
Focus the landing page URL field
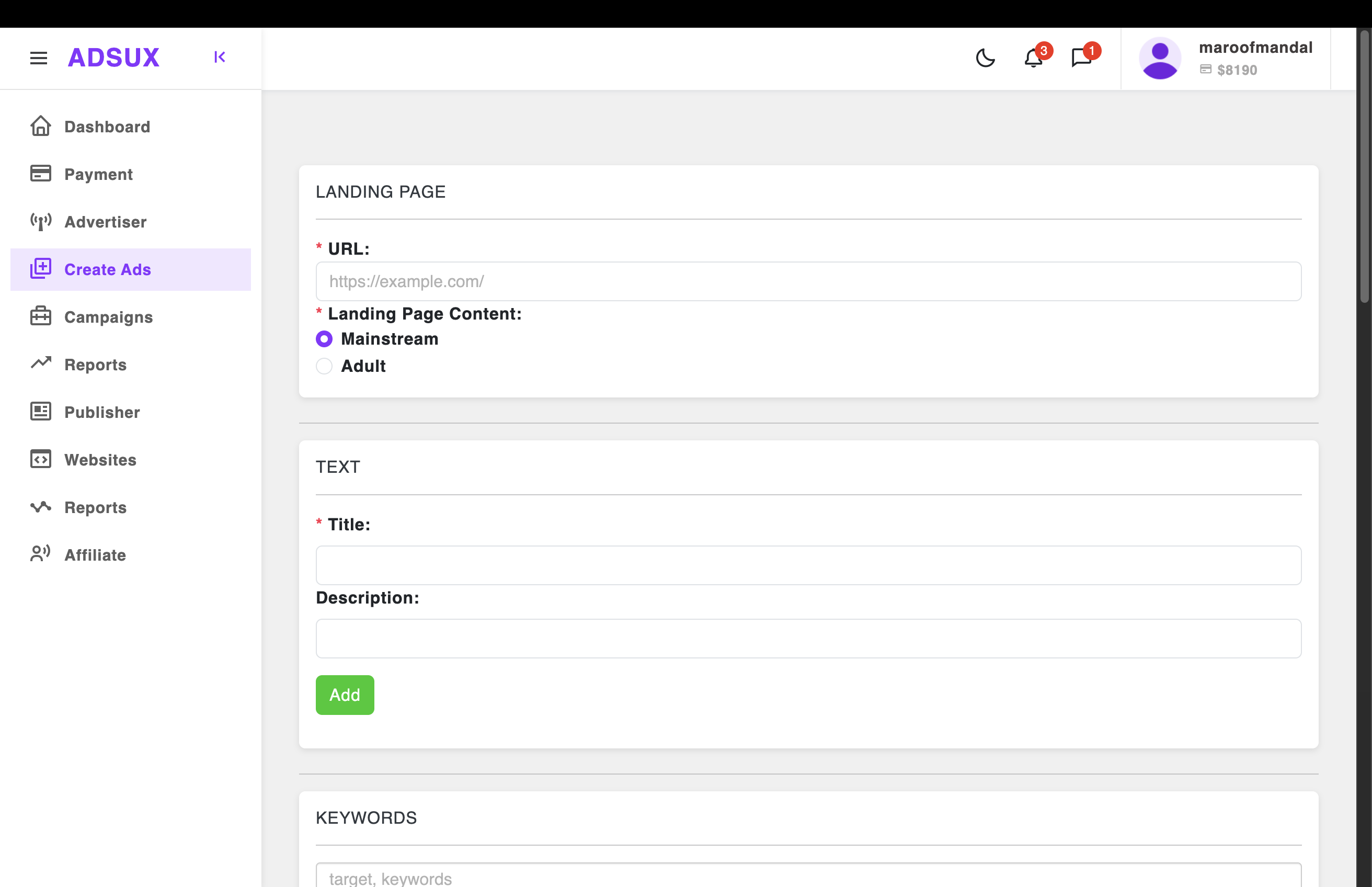pos(808,281)
